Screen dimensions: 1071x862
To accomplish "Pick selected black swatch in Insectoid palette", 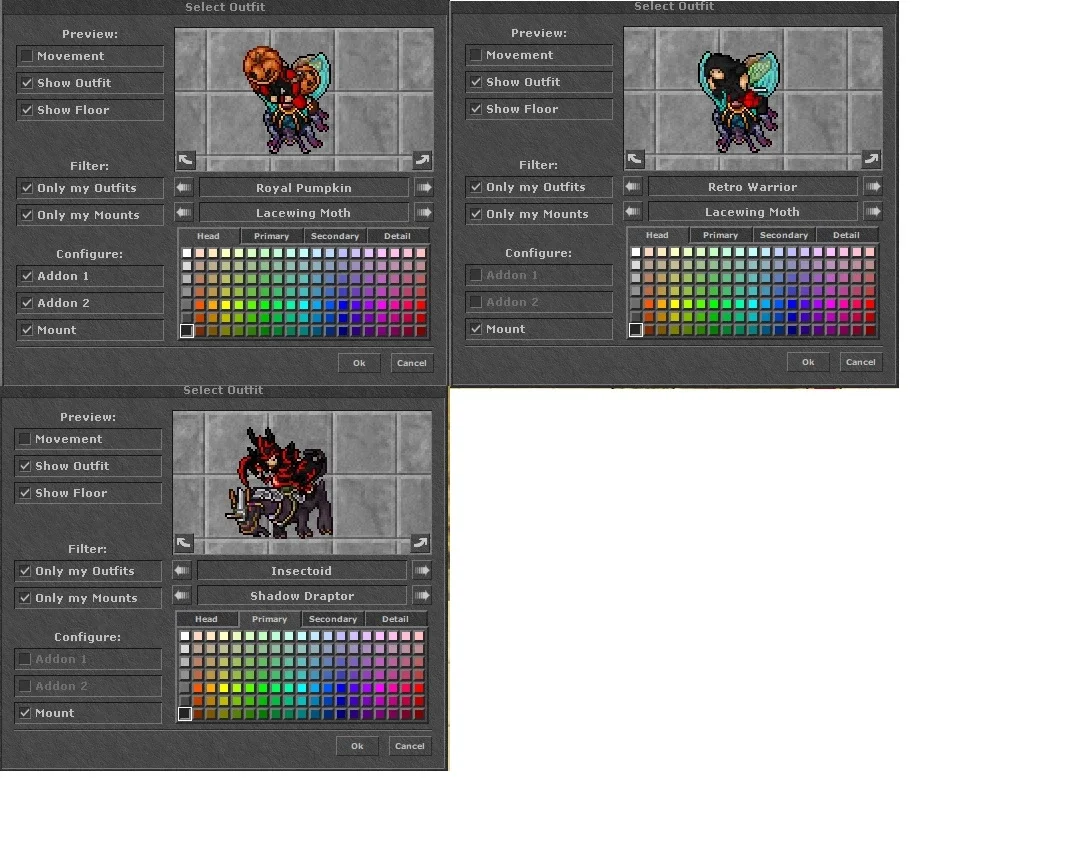I will point(184,714).
